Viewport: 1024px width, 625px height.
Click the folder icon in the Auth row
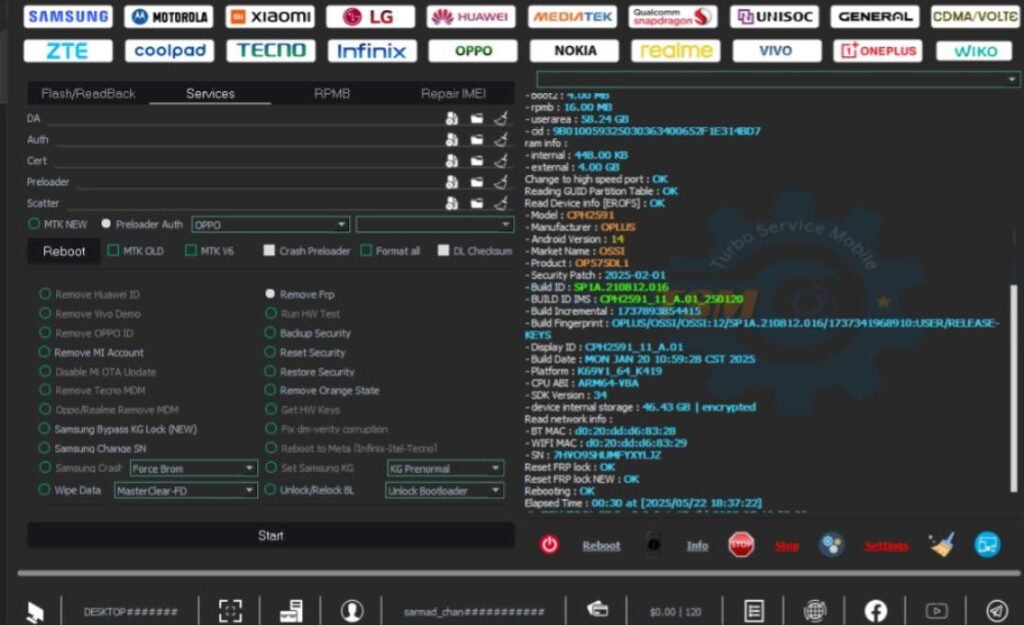tap(477, 140)
